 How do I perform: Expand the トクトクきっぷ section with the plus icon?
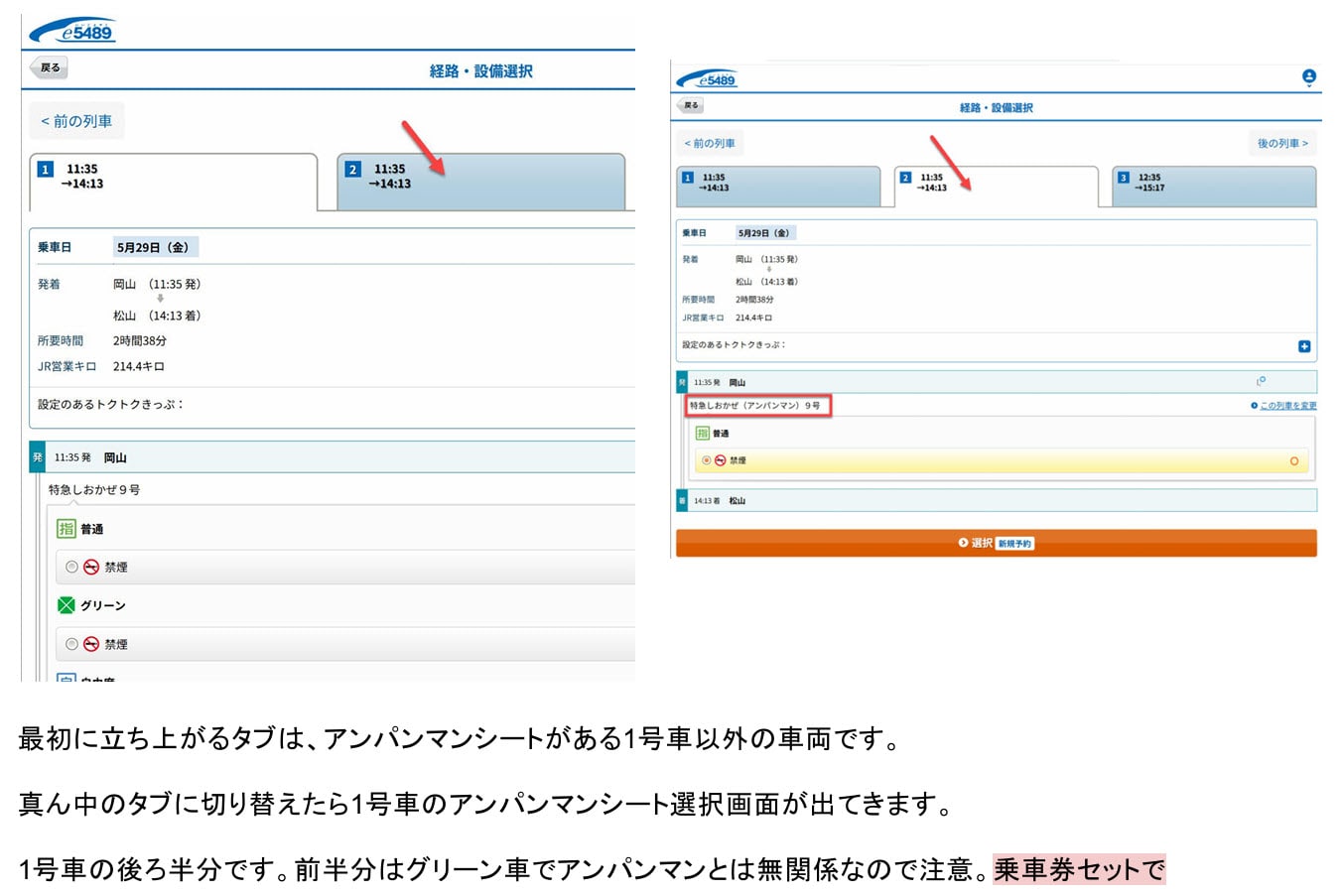pyautogui.click(x=1304, y=346)
